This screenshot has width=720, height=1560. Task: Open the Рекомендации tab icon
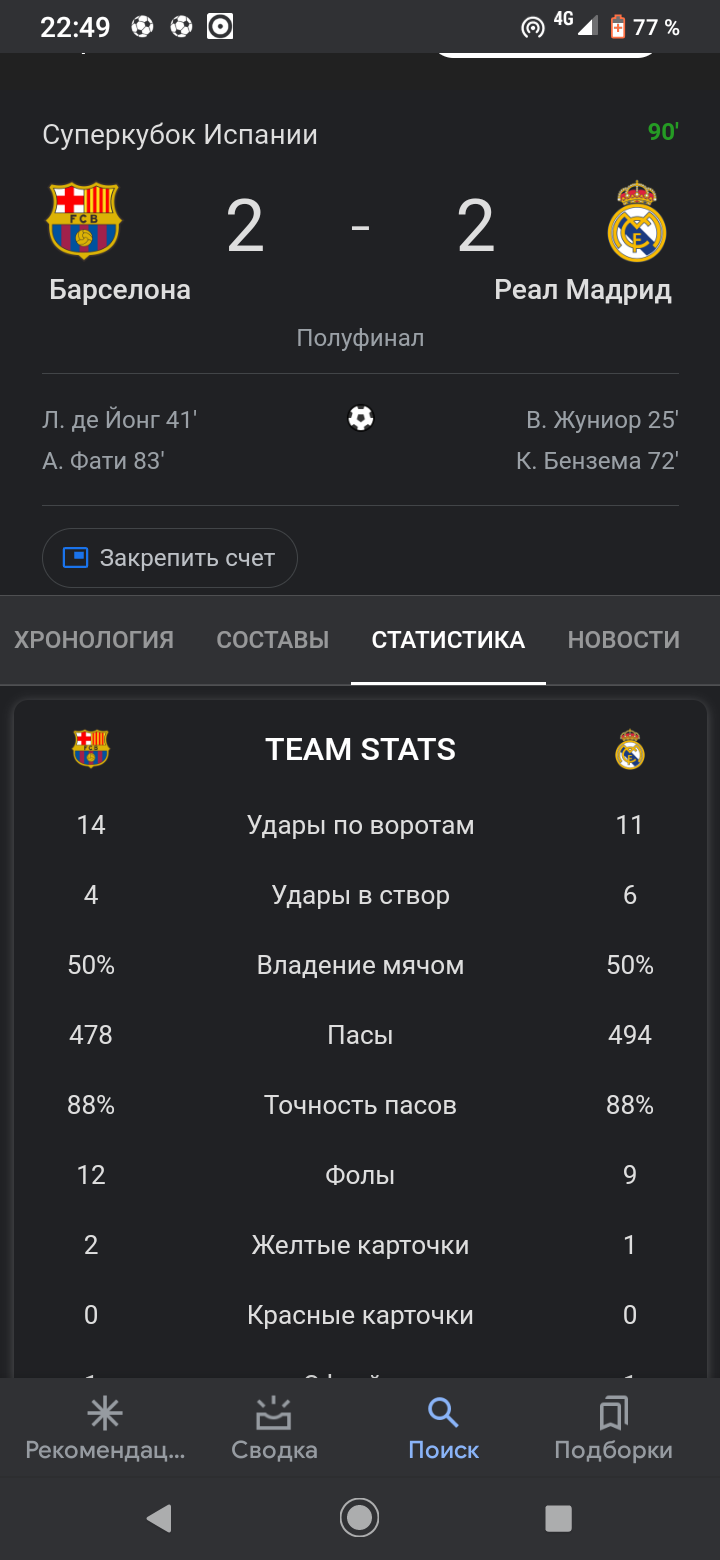tap(105, 1413)
